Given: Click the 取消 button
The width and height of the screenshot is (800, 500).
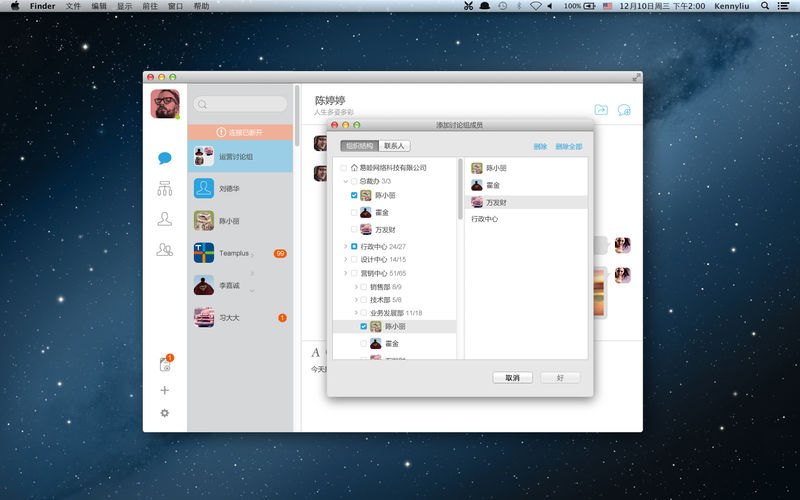Looking at the screenshot, I should 512,377.
